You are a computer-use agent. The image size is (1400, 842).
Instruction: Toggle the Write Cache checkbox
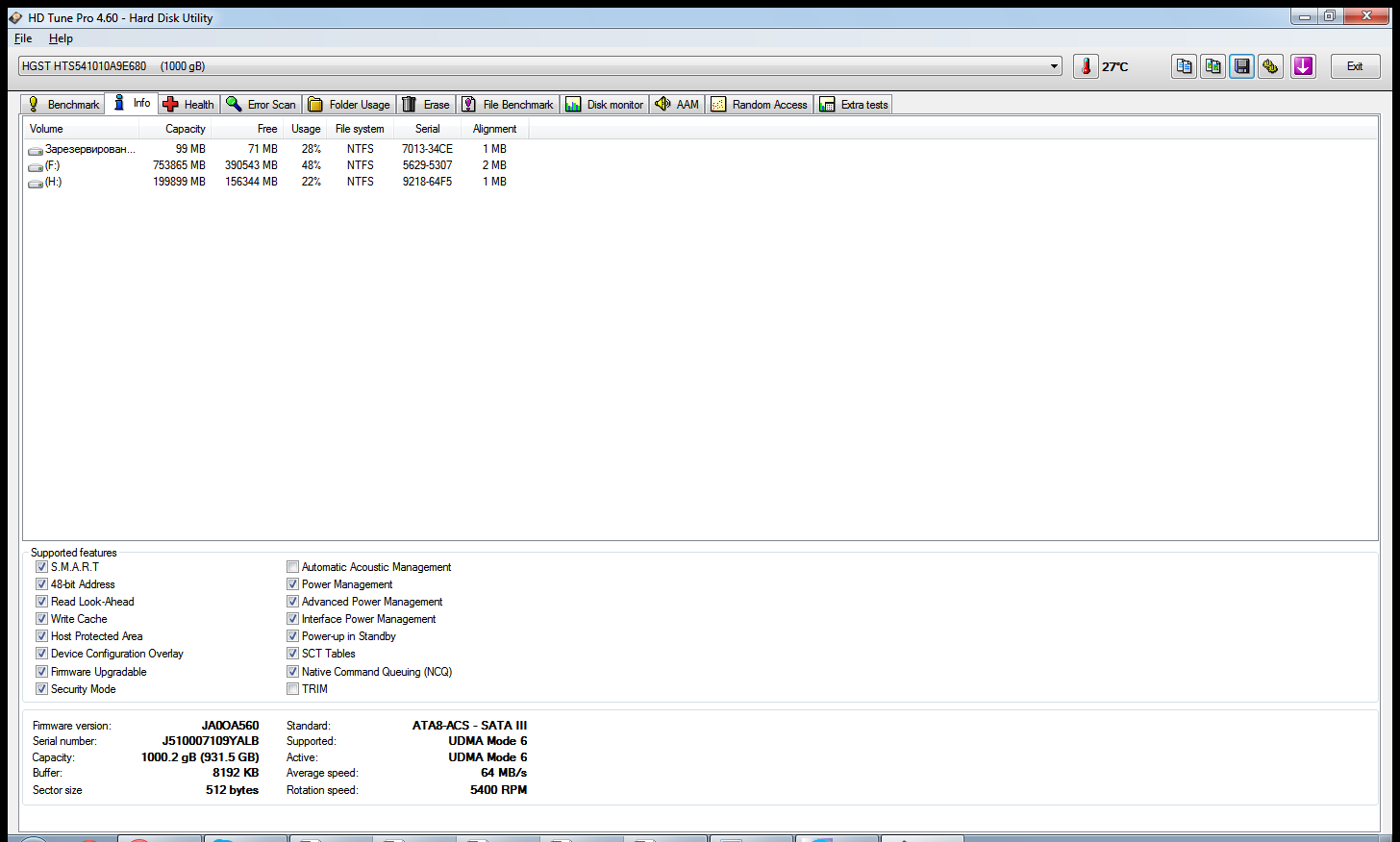click(x=41, y=619)
